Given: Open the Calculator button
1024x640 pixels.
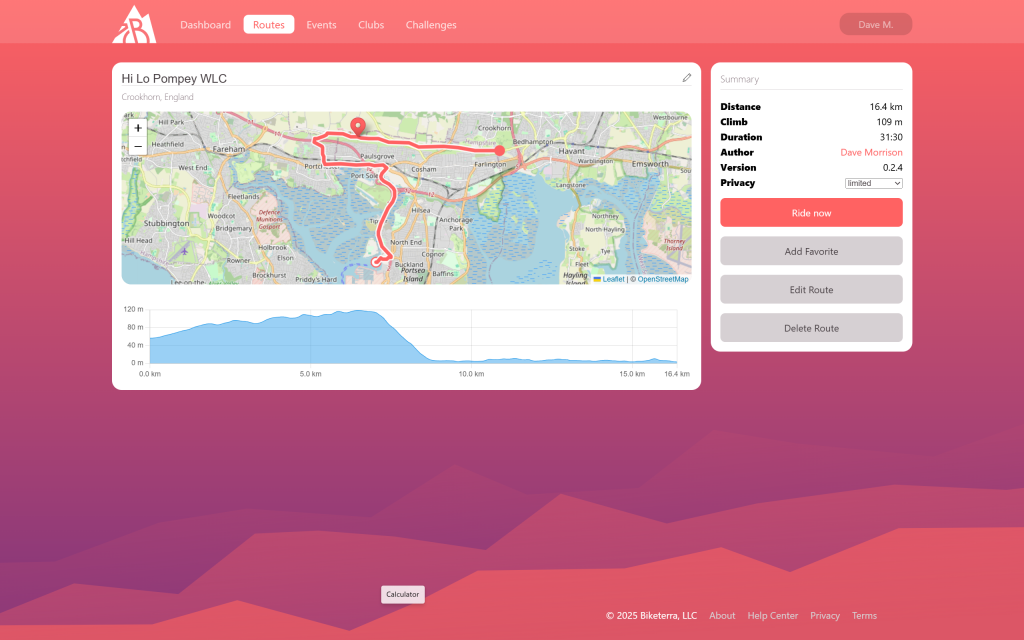Looking at the screenshot, I should pyautogui.click(x=402, y=594).
